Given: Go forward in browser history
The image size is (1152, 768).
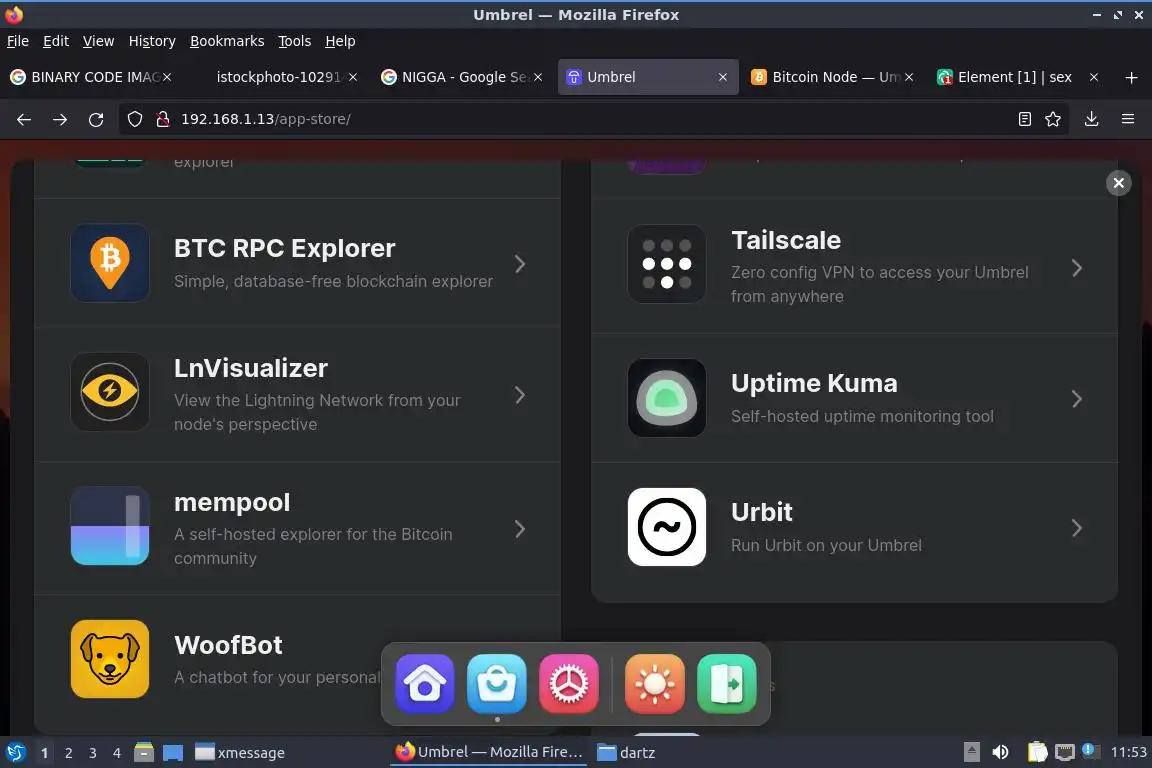Looking at the screenshot, I should coord(60,119).
